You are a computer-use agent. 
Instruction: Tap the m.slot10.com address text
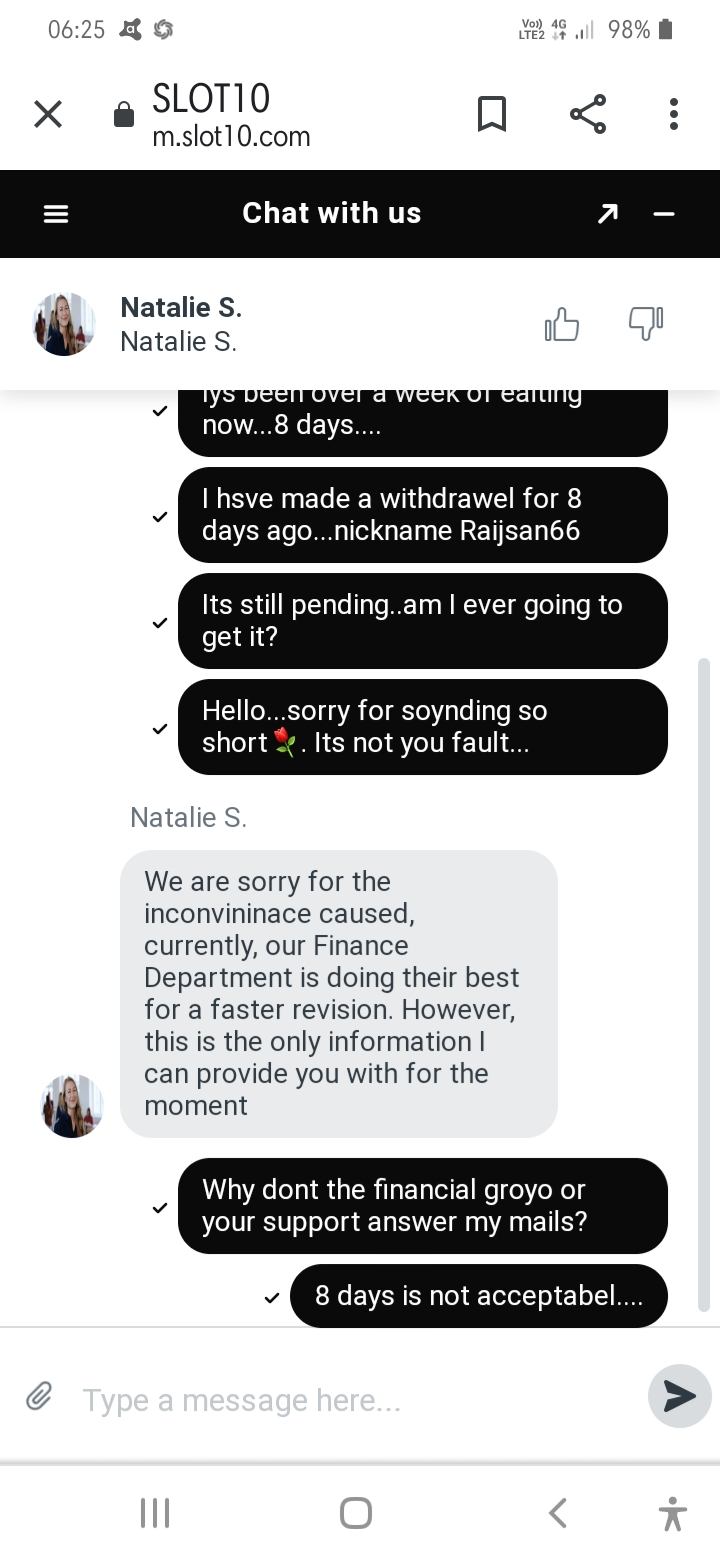[231, 136]
